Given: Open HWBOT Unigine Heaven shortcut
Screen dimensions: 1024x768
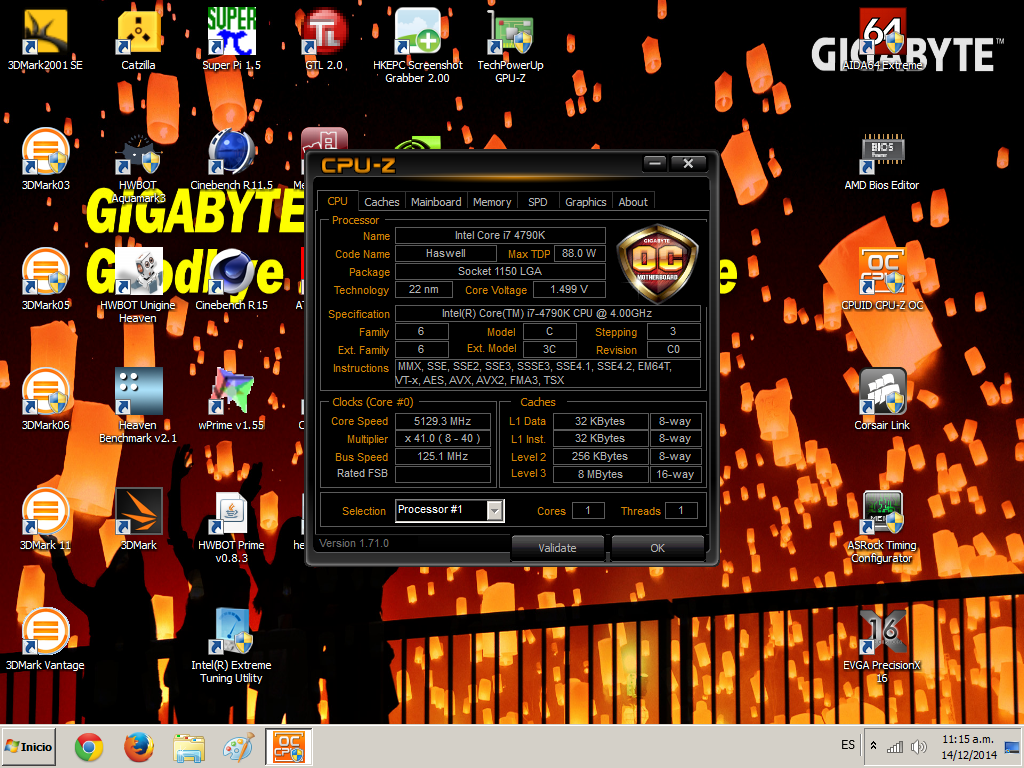Looking at the screenshot, I should coord(138,286).
